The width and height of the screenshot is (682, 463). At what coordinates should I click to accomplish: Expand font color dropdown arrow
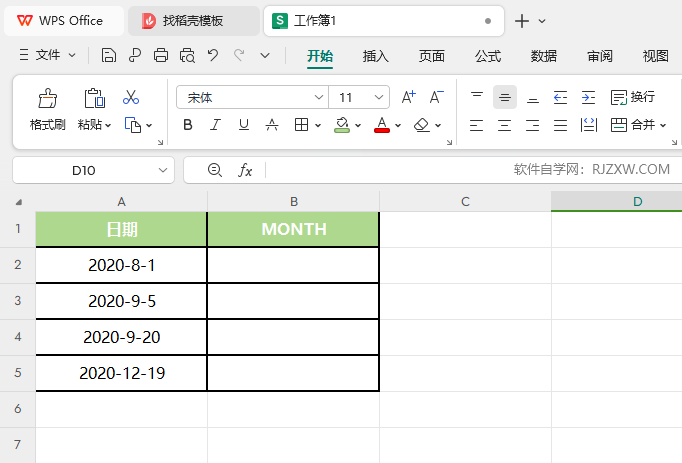(398, 126)
